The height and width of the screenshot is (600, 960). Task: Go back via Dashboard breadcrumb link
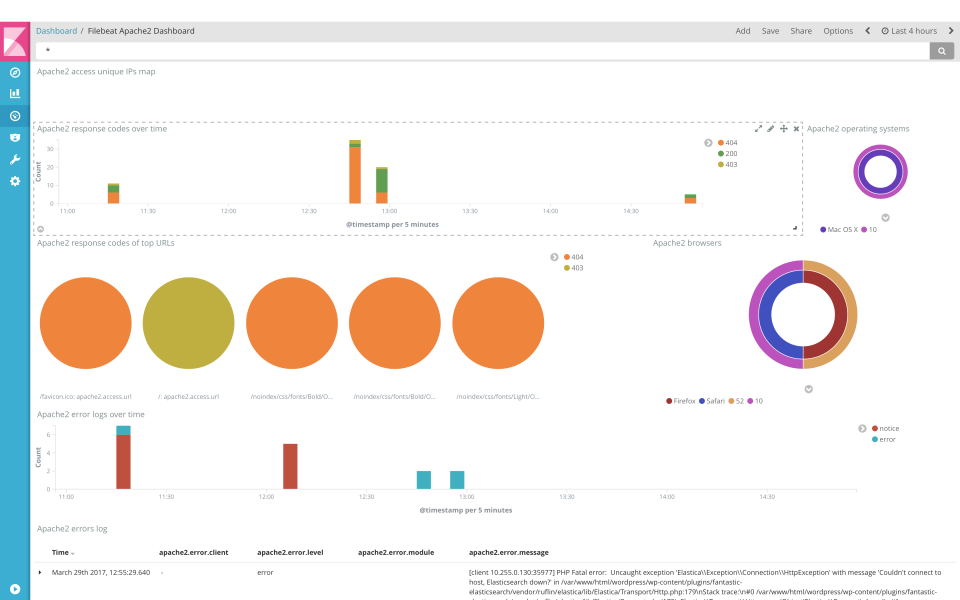56,31
